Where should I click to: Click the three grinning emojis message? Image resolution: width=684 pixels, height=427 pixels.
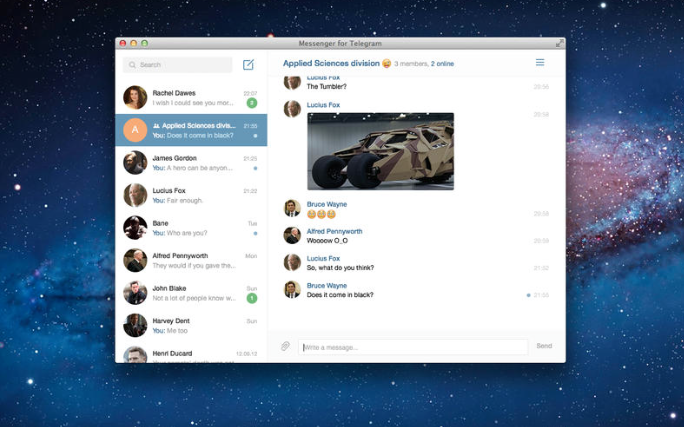point(321,214)
